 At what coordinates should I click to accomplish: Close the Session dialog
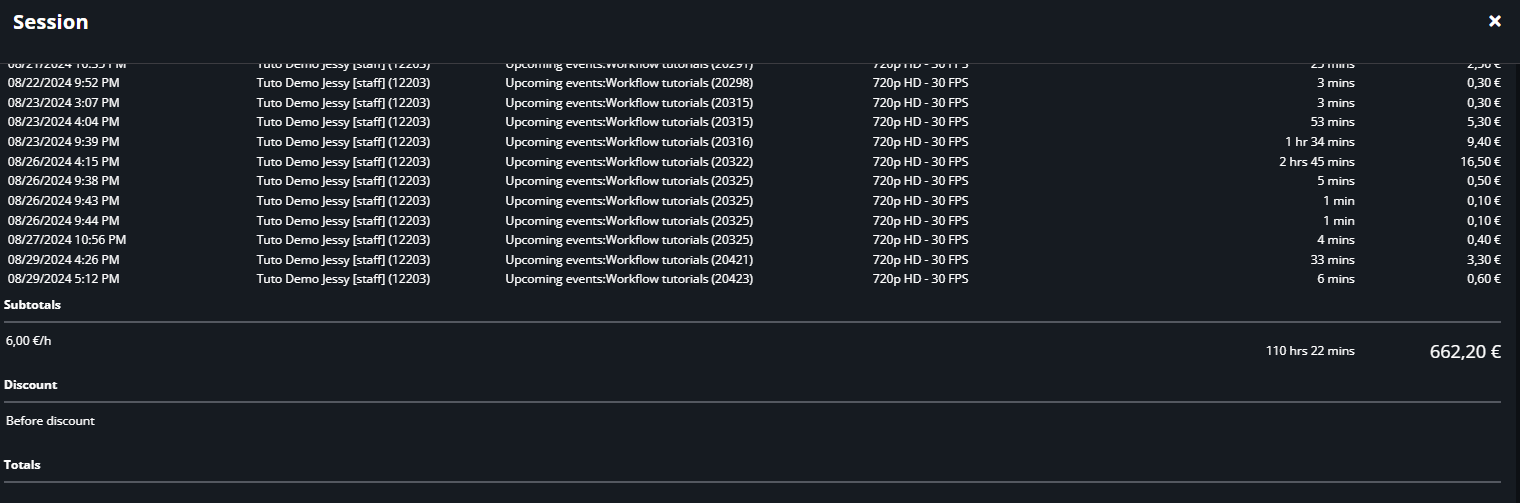(1495, 21)
